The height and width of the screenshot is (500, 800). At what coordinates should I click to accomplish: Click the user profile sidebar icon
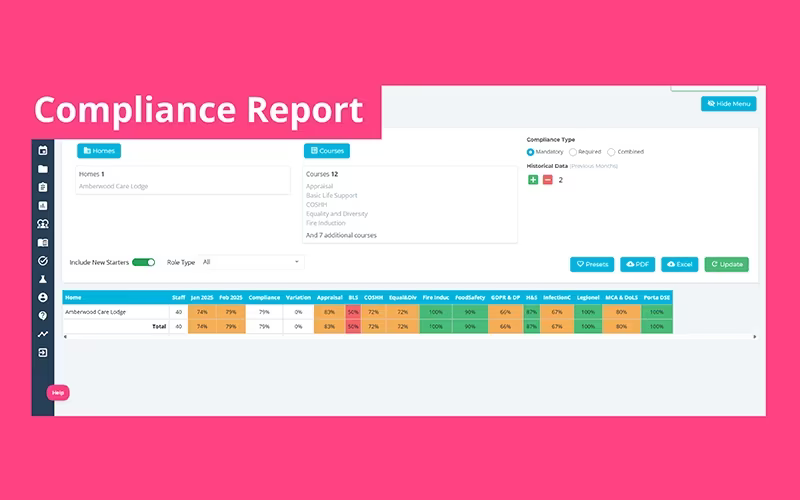pos(43,297)
